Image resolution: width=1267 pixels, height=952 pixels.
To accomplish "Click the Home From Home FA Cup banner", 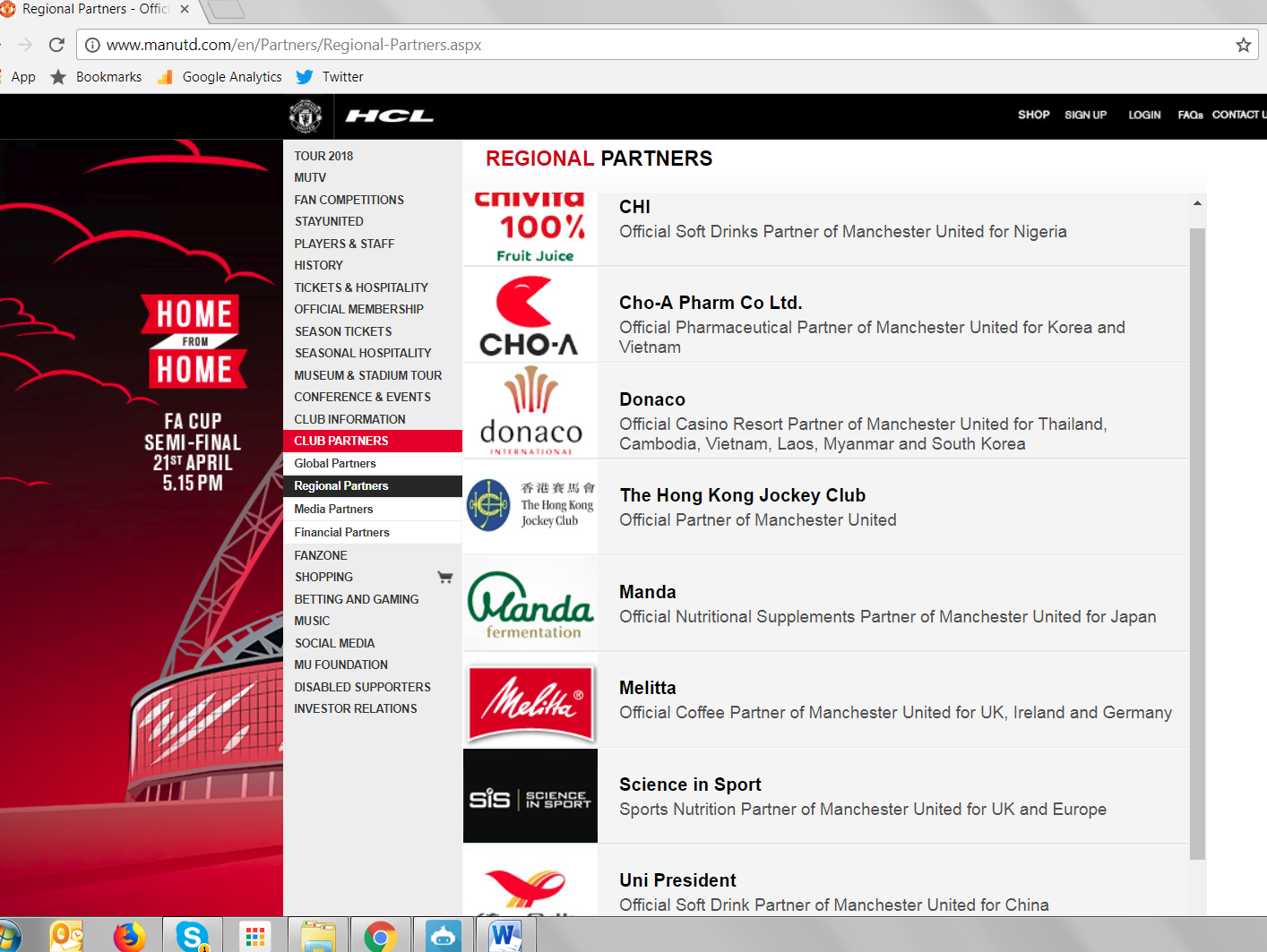I will click(142, 527).
